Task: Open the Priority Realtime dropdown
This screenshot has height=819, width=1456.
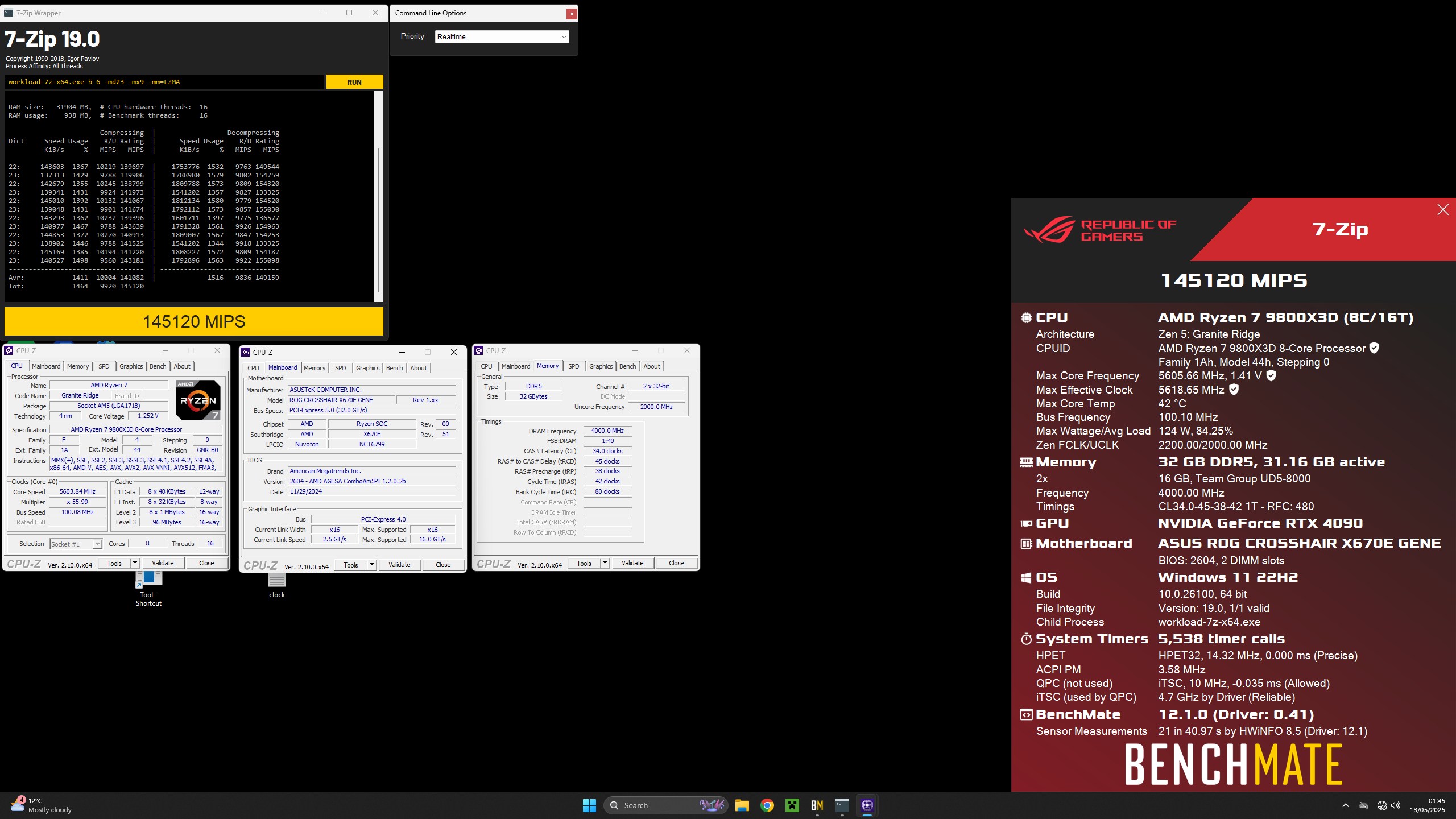Action: click(x=502, y=36)
